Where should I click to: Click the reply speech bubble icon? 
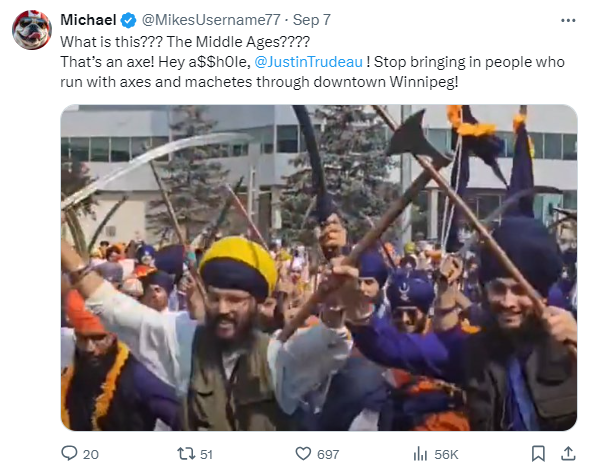pos(69,453)
